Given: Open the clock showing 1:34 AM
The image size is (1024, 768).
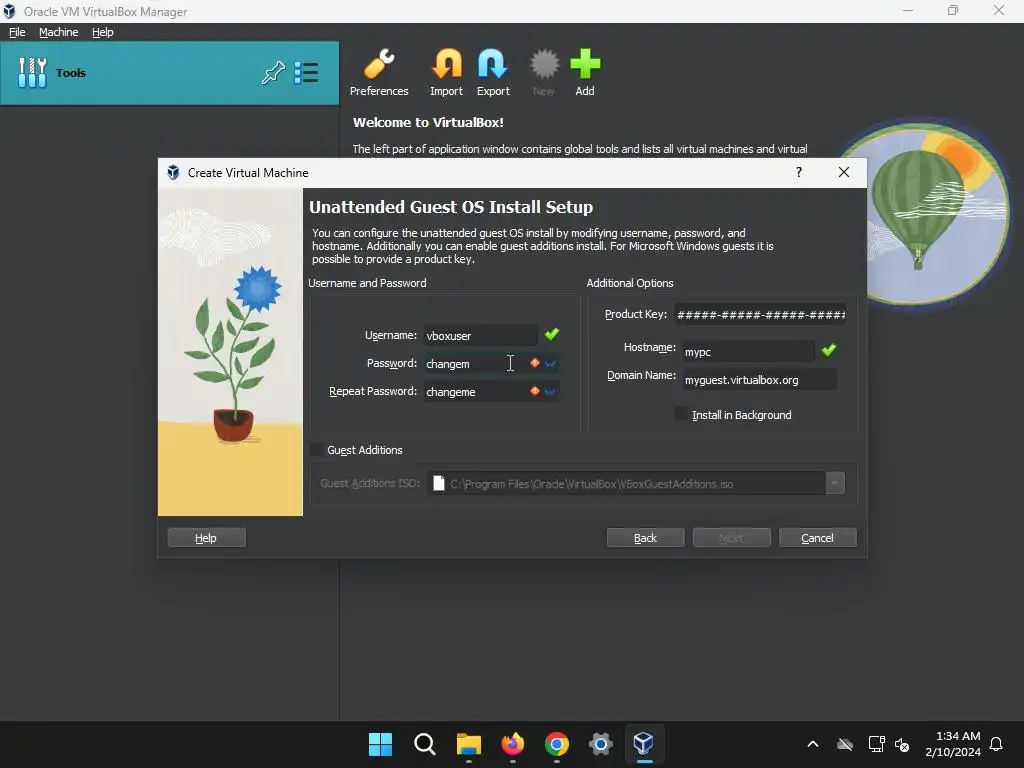Looking at the screenshot, I should pos(953,744).
